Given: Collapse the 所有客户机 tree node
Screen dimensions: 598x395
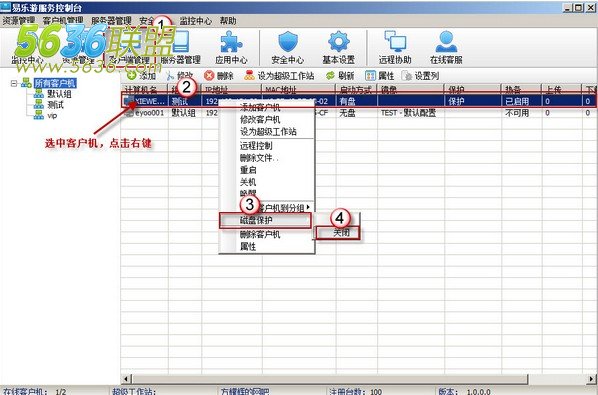Looking at the screenshot, I should [x=14, y=83].
